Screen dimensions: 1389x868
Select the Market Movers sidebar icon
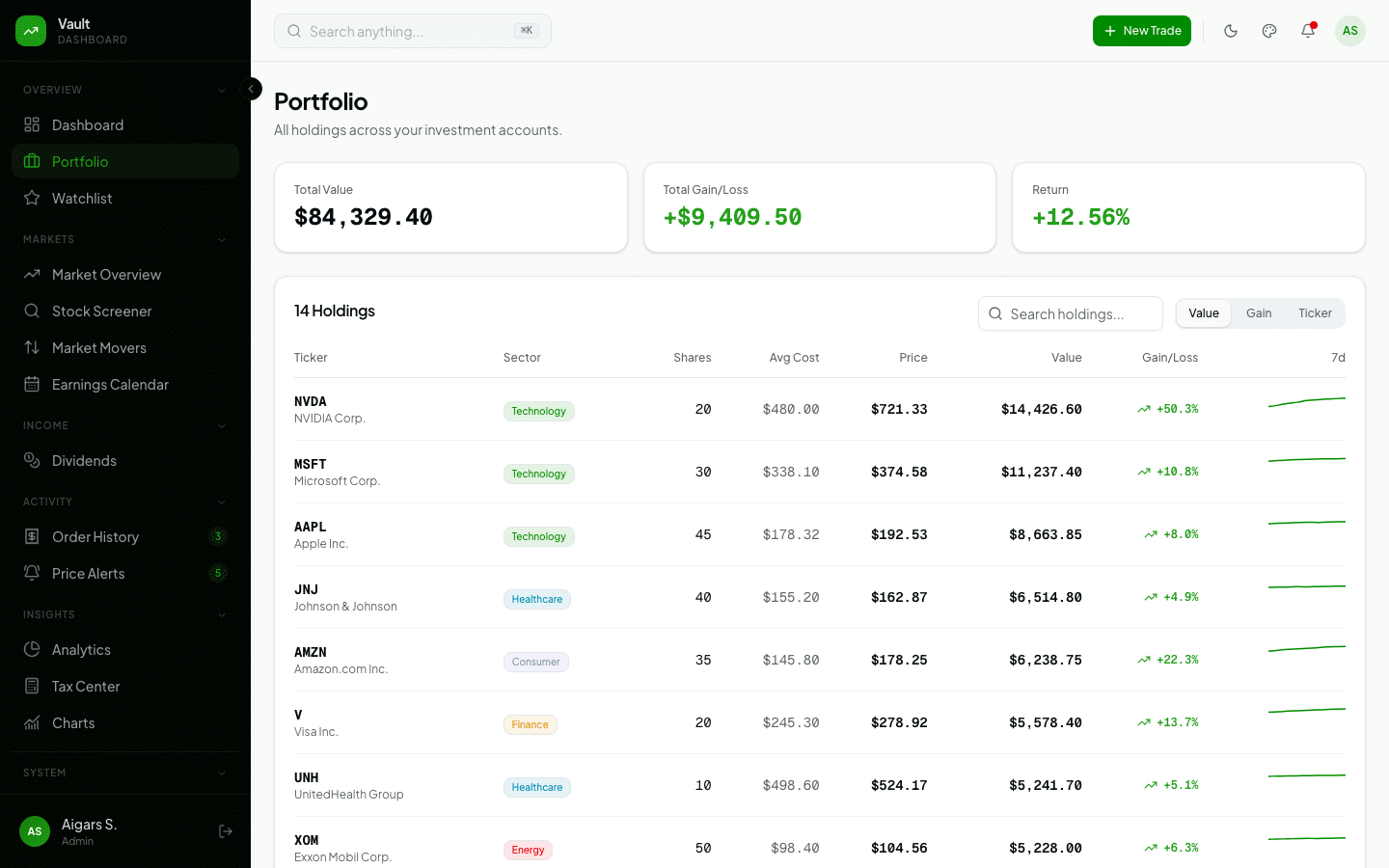tap(33, 347)
